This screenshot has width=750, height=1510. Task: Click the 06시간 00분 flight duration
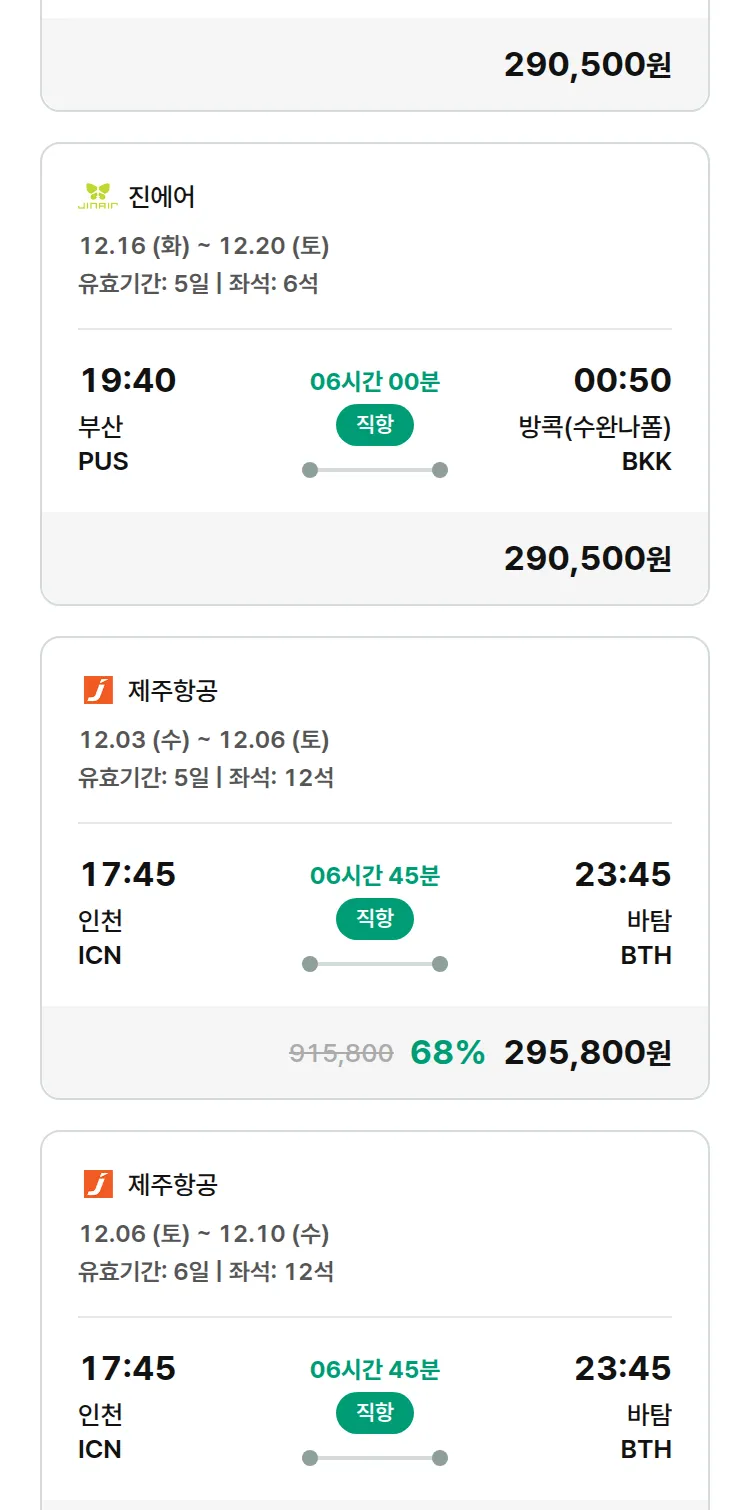375,381
